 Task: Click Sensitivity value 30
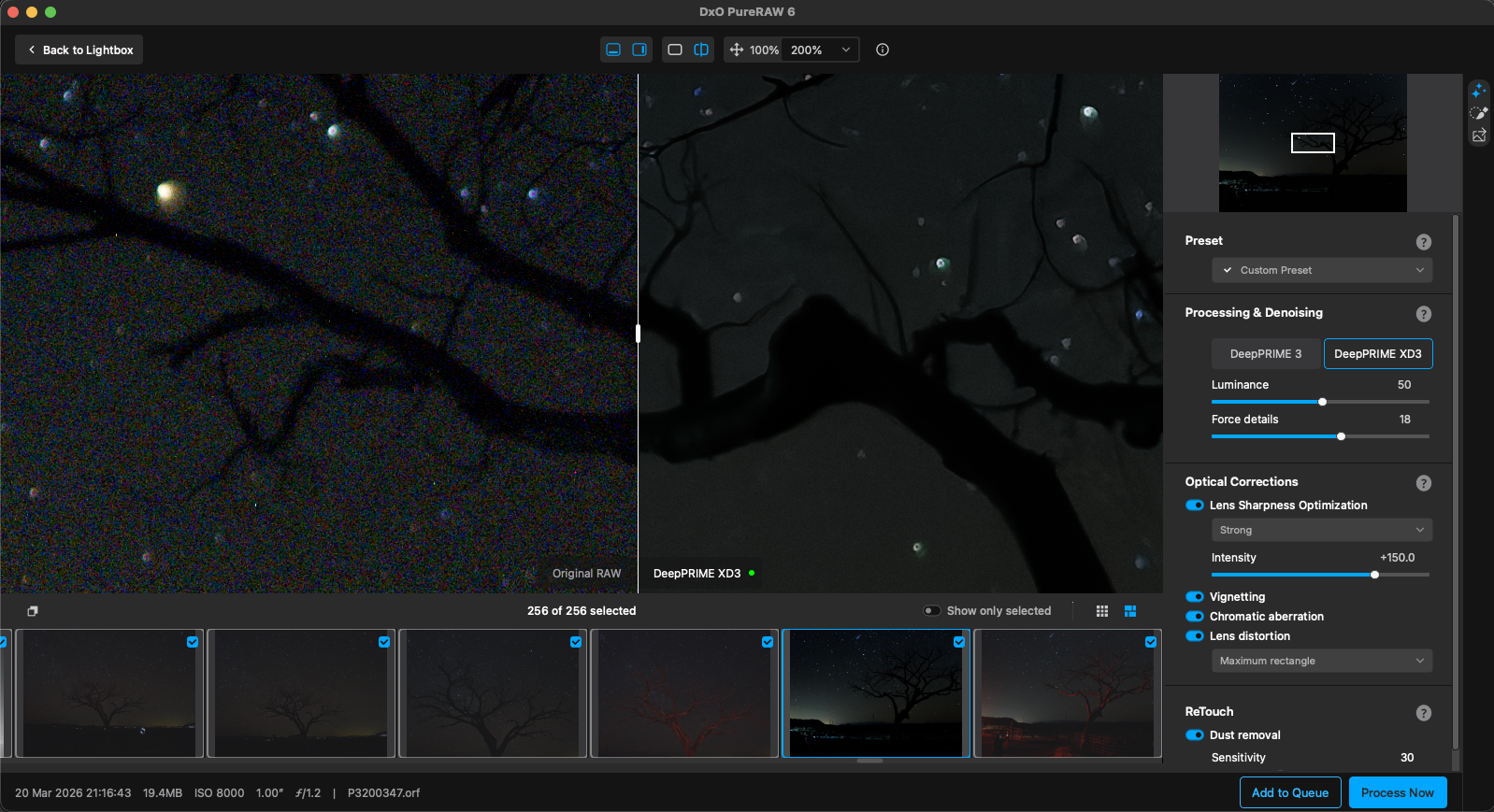pos(1407,758)
